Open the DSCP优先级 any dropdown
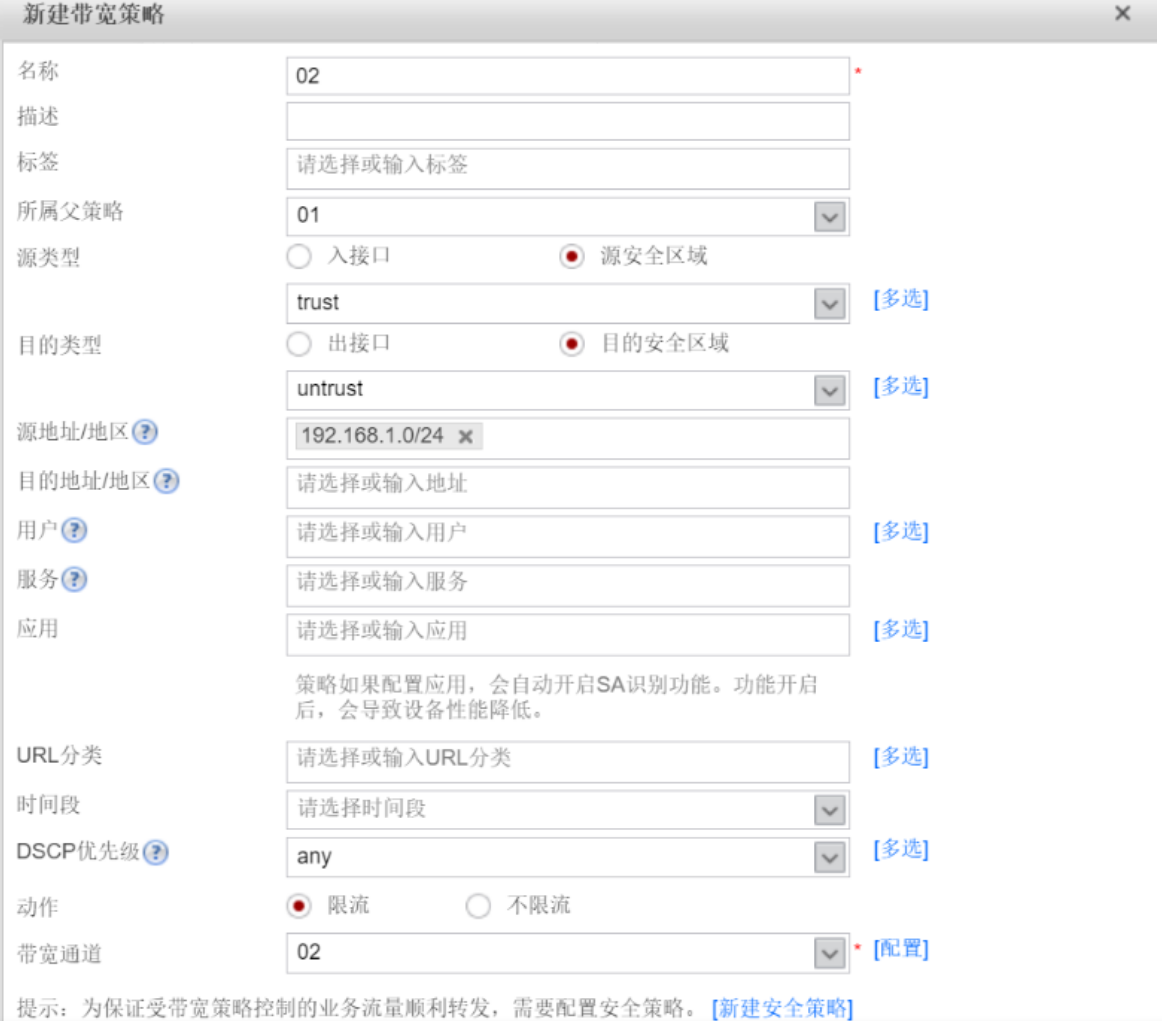The image size is (1162, 1021). (x=829, y=858)
